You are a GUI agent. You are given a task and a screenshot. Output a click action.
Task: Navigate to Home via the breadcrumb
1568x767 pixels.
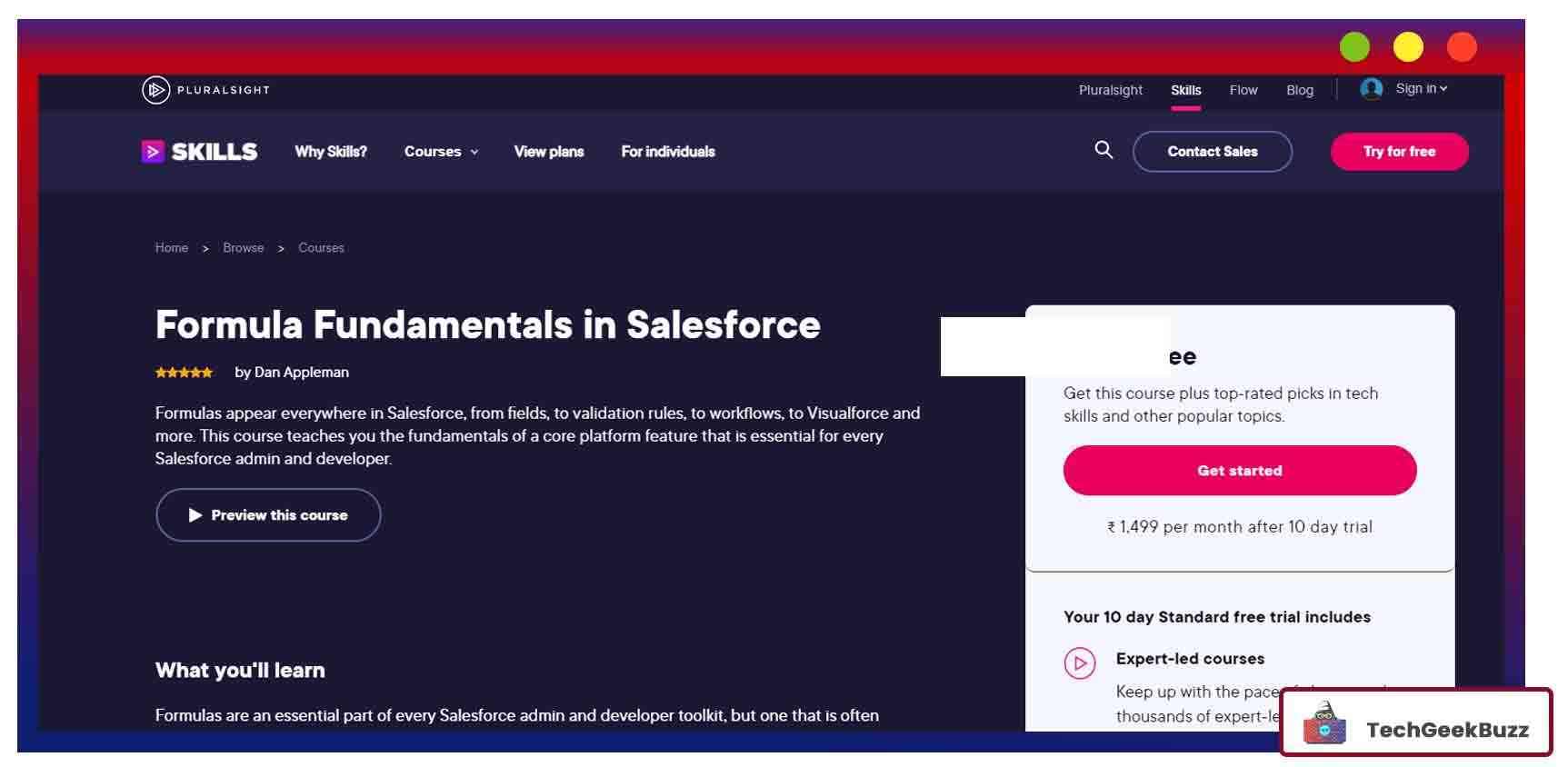pyautogui.click(x=171, y=247)
